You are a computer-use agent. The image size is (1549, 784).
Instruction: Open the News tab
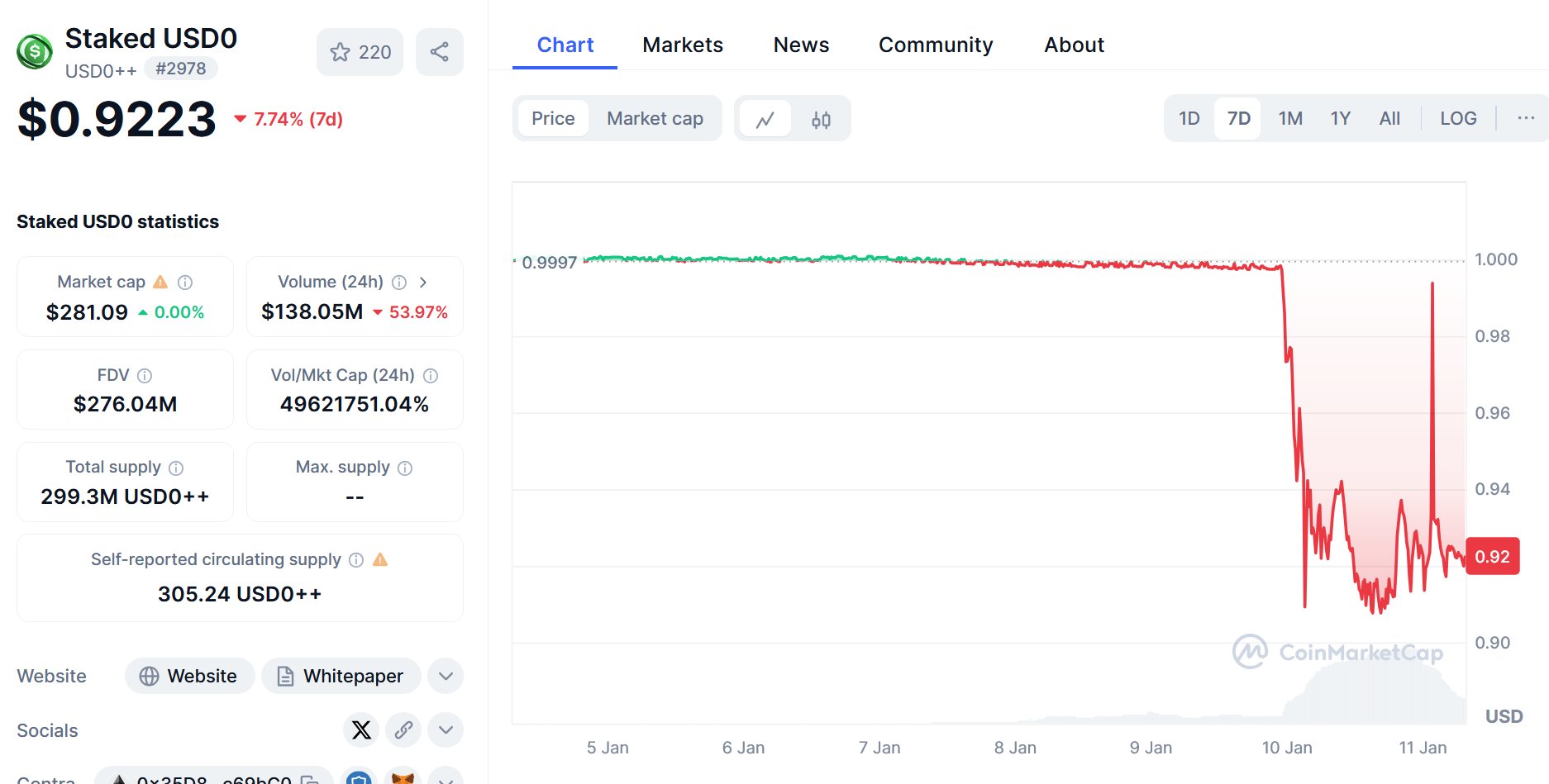click(801, 45)
